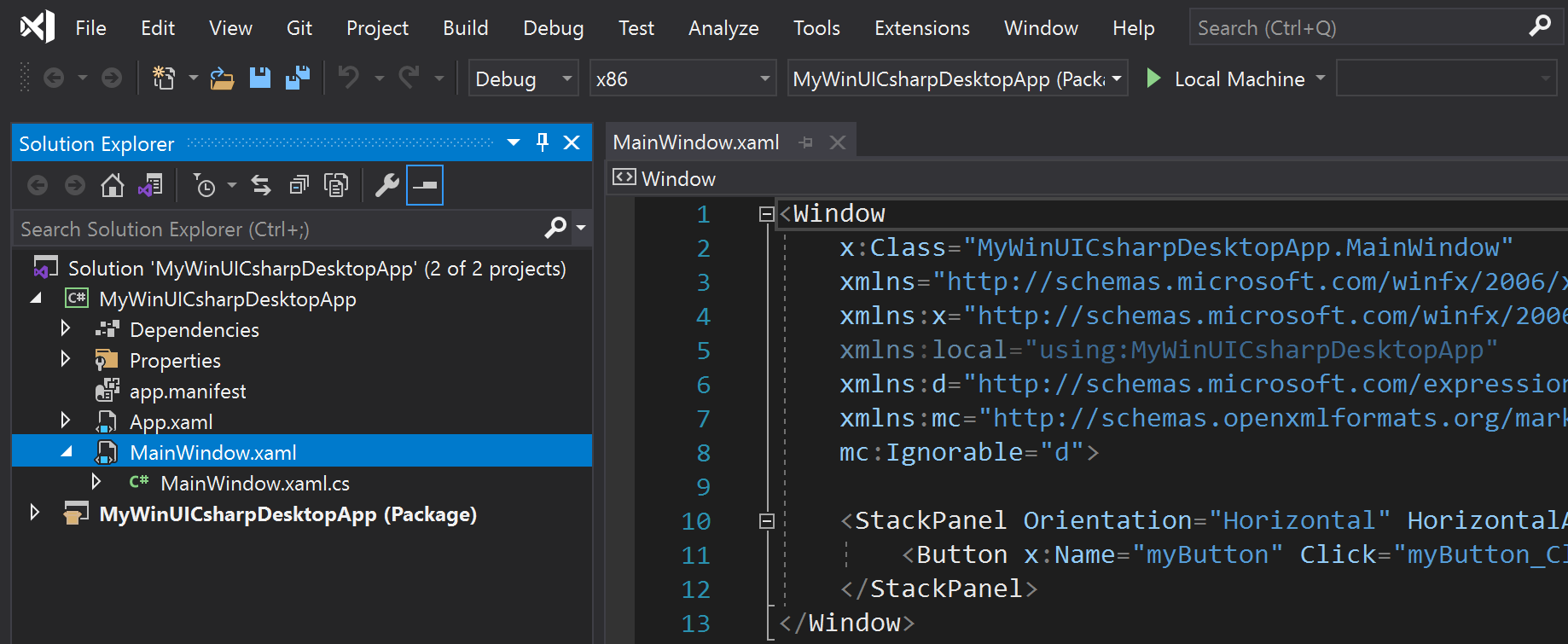This screenshot has height=644, width=1568.
Task: Open the View menu
Action: pyautogui.click(x=230, y=28)
